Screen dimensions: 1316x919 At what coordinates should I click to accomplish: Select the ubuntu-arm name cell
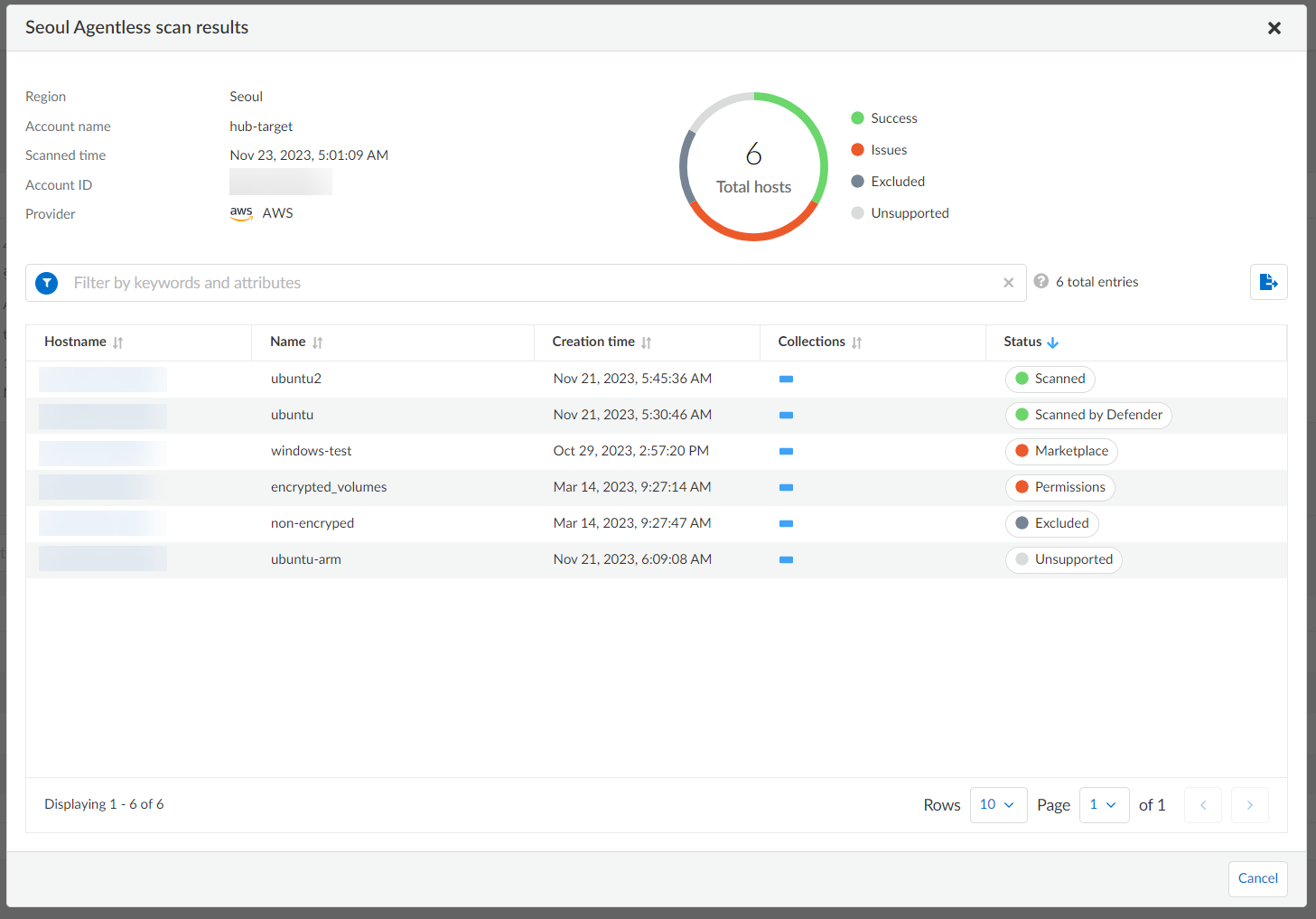pyautogui.click(x=306, y=559)
